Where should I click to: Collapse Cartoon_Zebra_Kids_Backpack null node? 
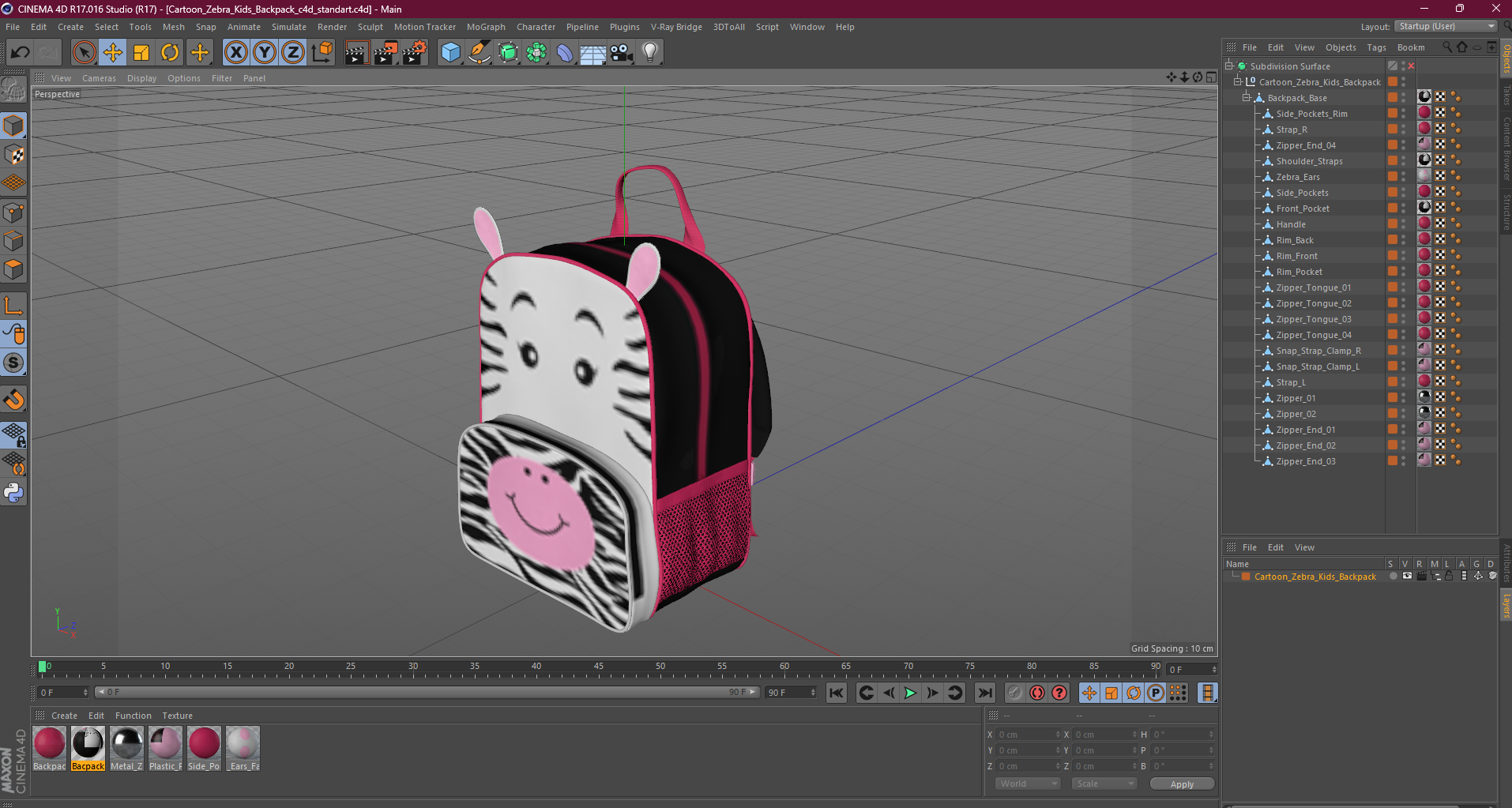point(1238,82)
